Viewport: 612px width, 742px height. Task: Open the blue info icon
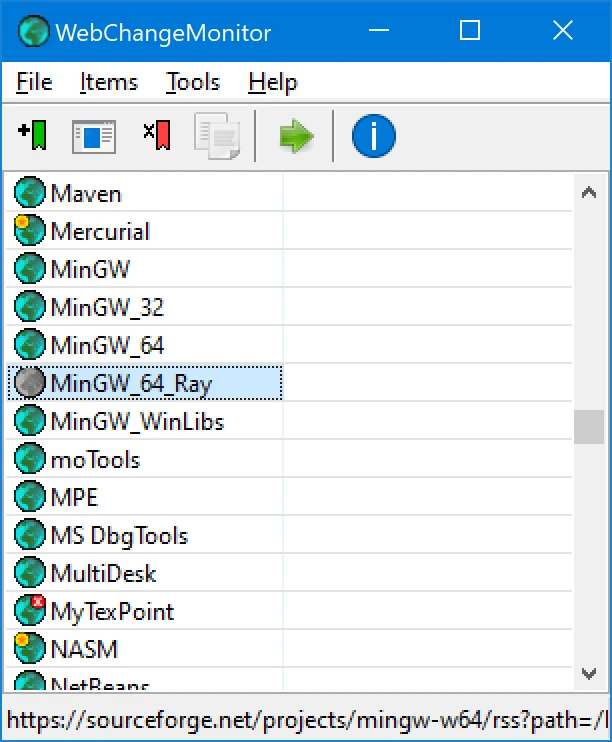373,136
